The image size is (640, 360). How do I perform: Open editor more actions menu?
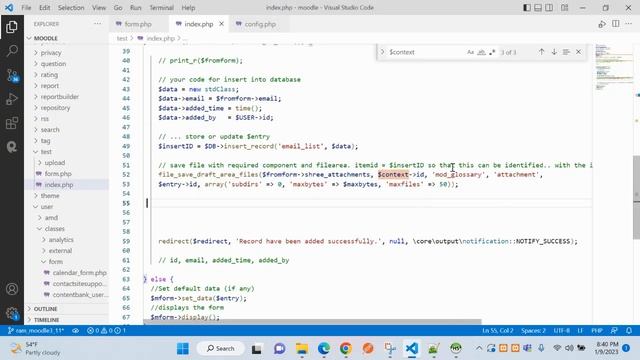click(629, 24)
